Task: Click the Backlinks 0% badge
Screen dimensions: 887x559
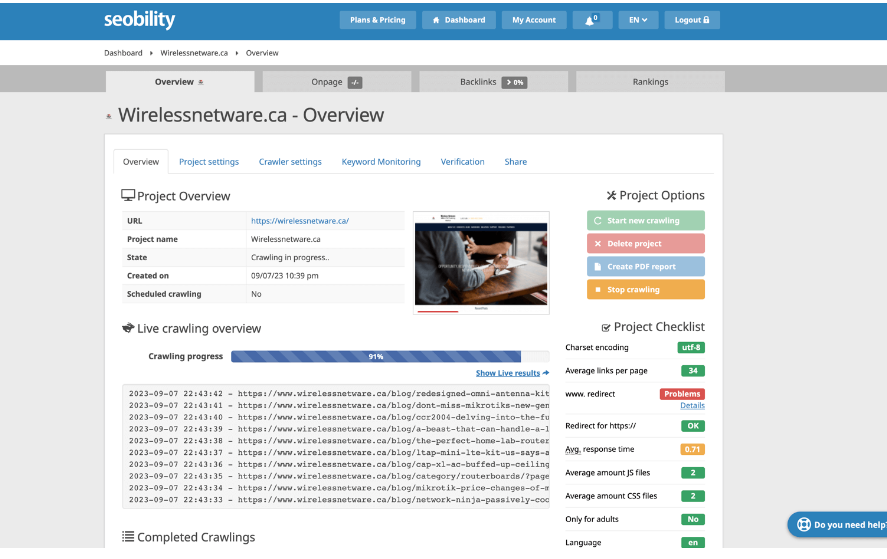Action: click(514, 83)
